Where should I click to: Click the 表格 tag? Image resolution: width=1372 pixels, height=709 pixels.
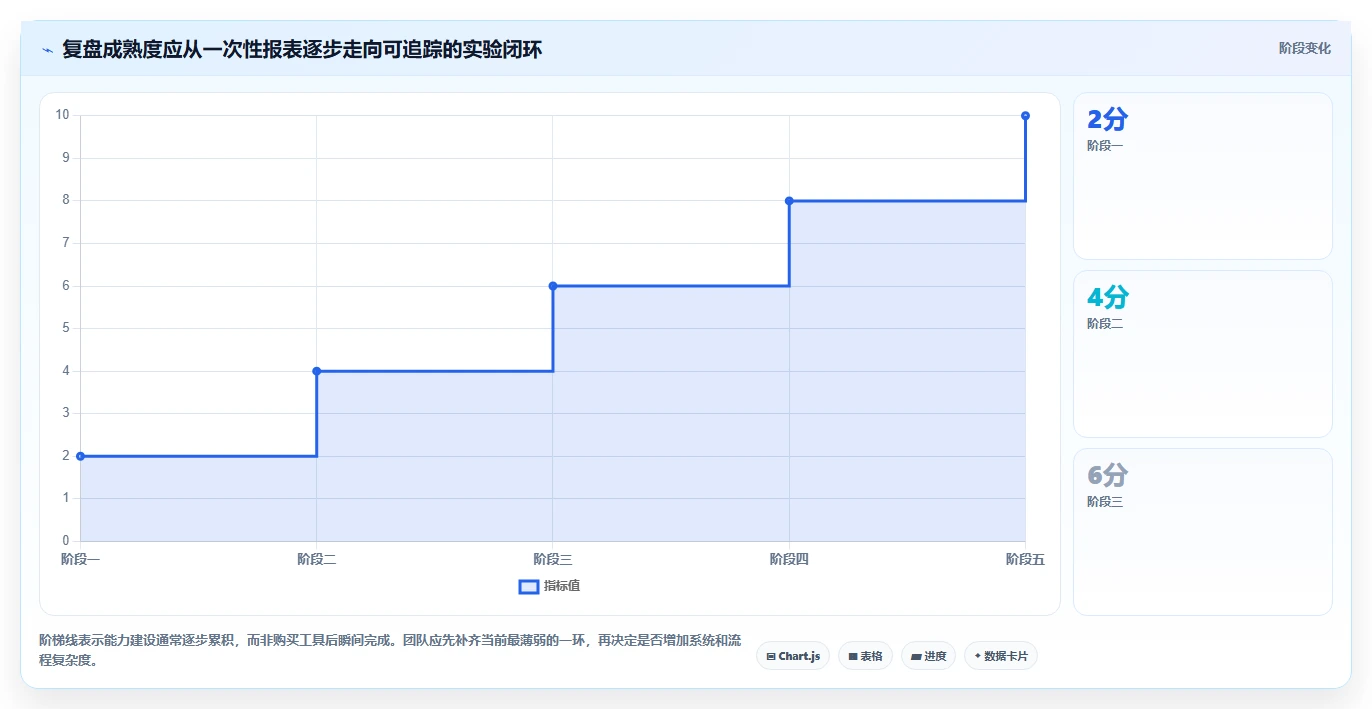click(x=865, y=656)
